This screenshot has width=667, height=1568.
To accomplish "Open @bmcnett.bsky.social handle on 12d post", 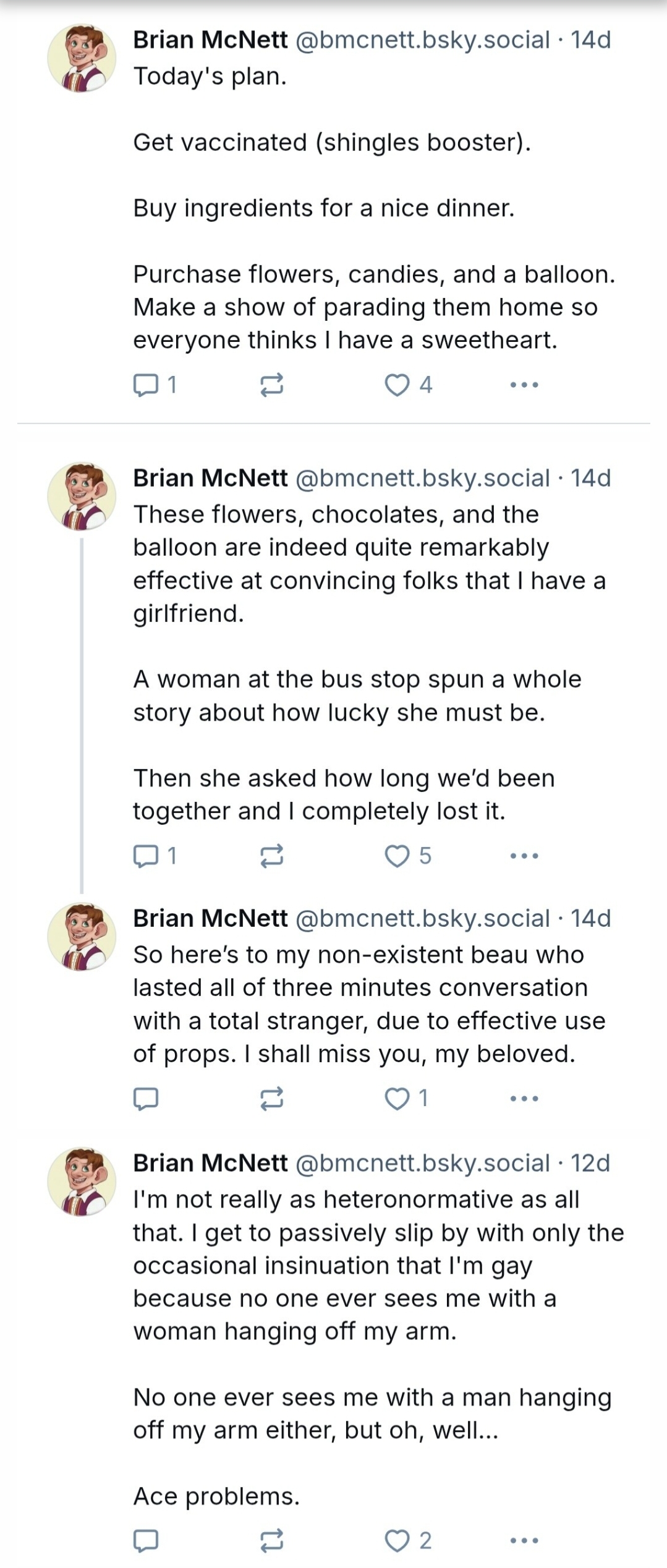I will click(x=423, y=1163).
